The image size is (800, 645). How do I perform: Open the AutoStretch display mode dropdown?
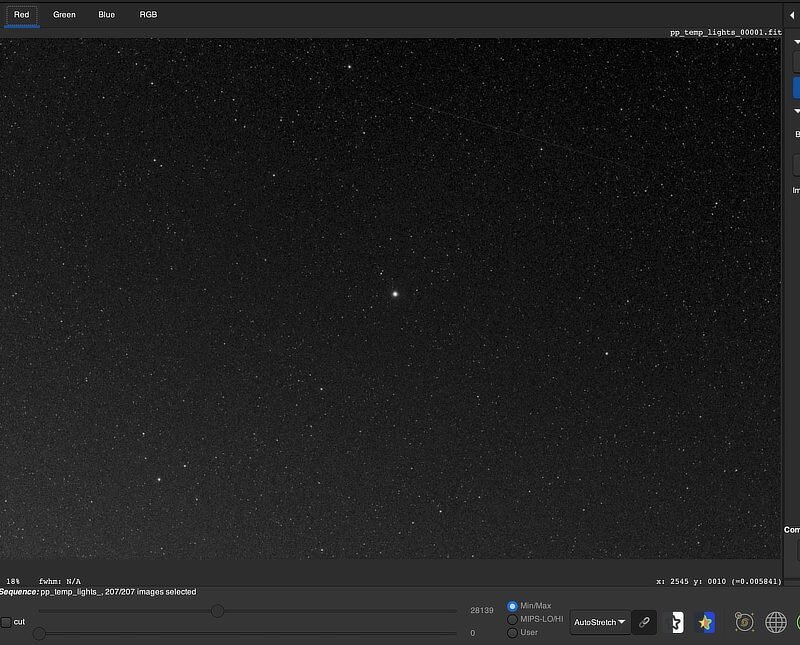pos(600,622)
